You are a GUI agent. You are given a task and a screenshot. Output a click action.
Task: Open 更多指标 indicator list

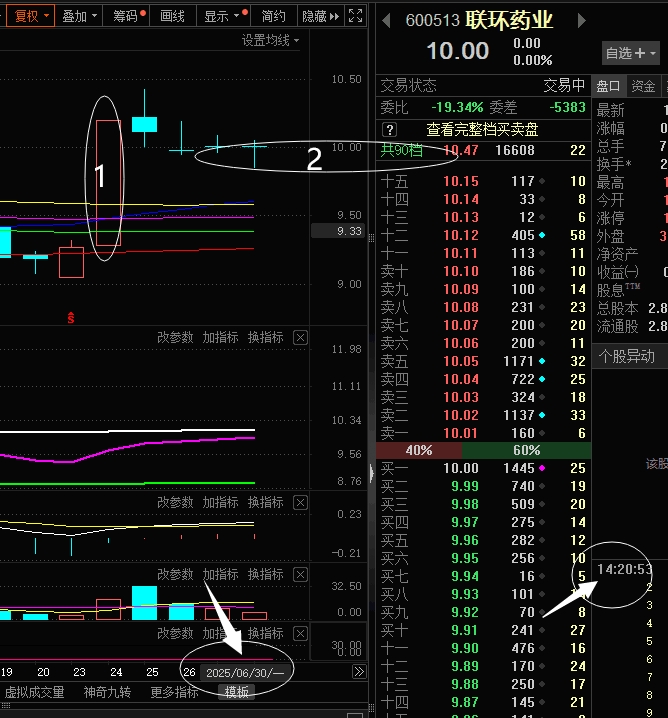[174, 692]
